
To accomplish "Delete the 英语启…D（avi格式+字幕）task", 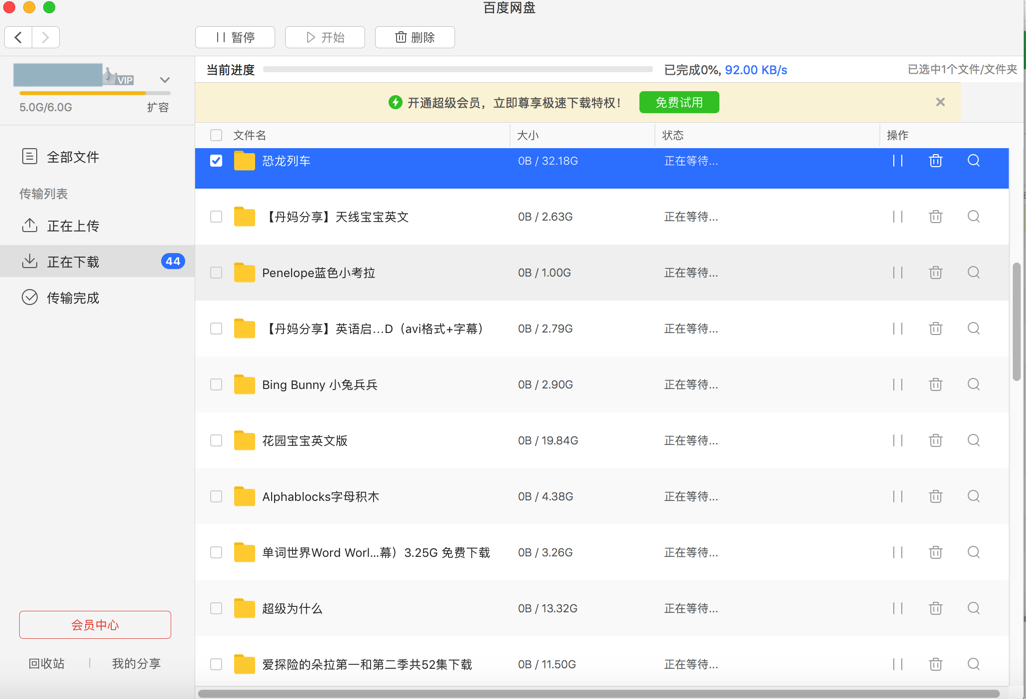I will tap(936, 329).
